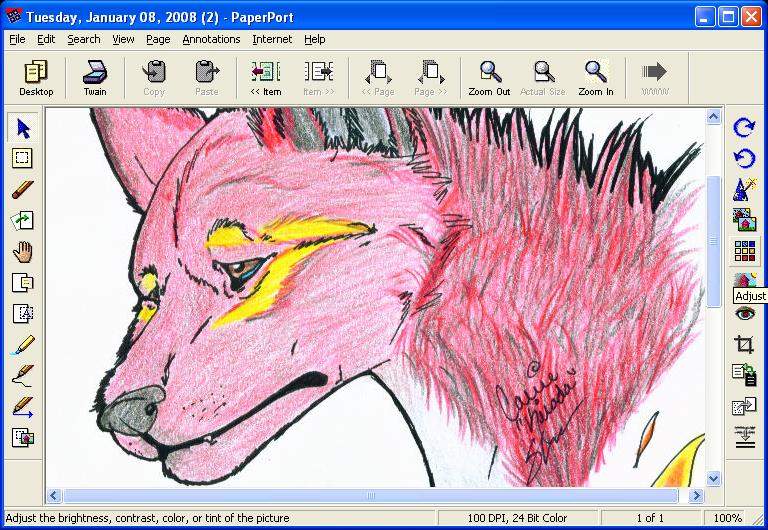Click the "1 of 1" page indicator
The height and width of the screenshot is (530, 768).
[x=650, y=518]
